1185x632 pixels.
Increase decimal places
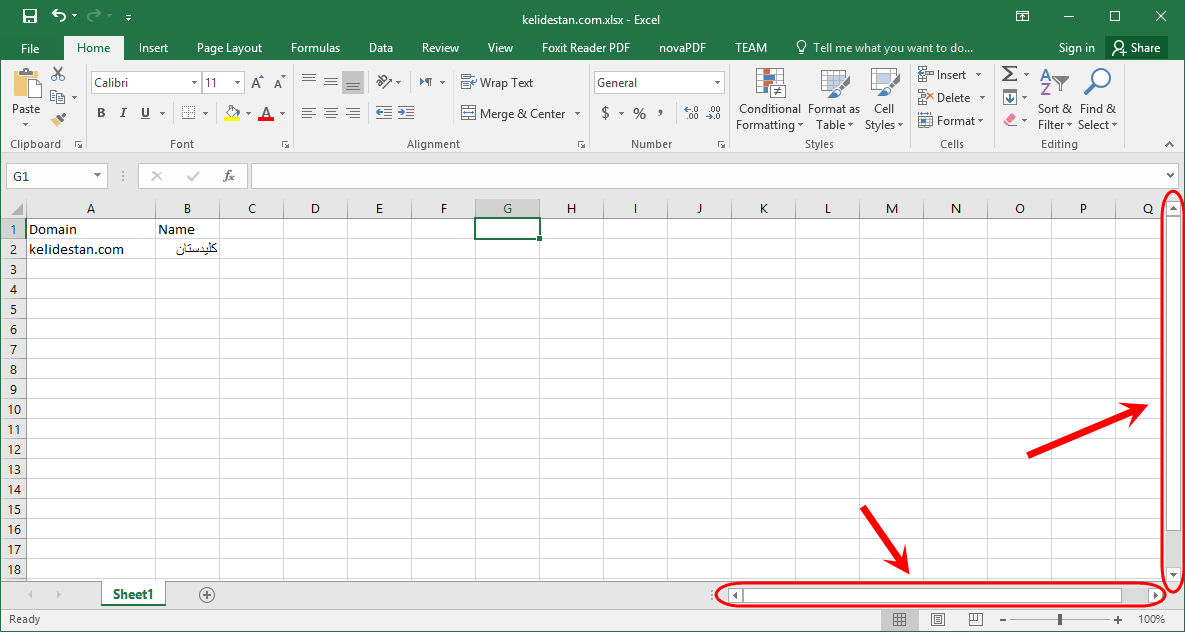pos(691,113)
